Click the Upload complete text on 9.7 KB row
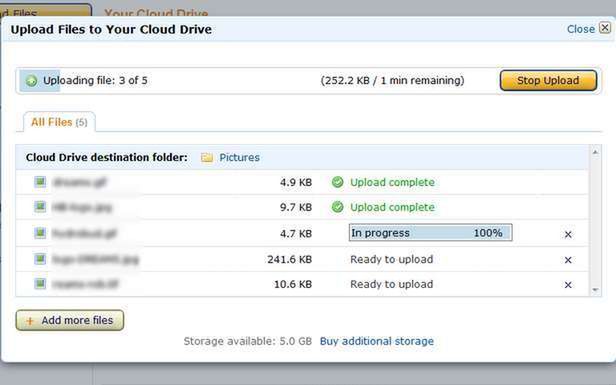Image resolution: width=616 pixels, height=385 pixels. point(392,207)
